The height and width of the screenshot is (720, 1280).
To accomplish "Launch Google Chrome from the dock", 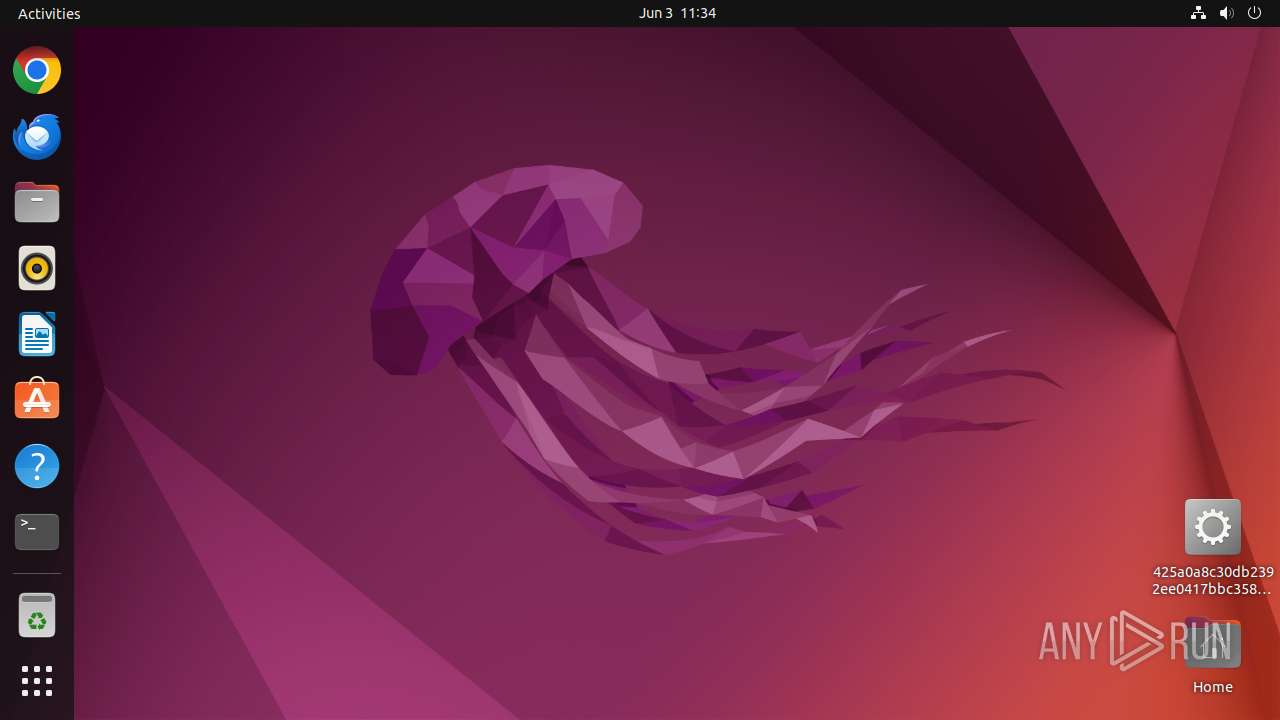I will coord(37,71).
